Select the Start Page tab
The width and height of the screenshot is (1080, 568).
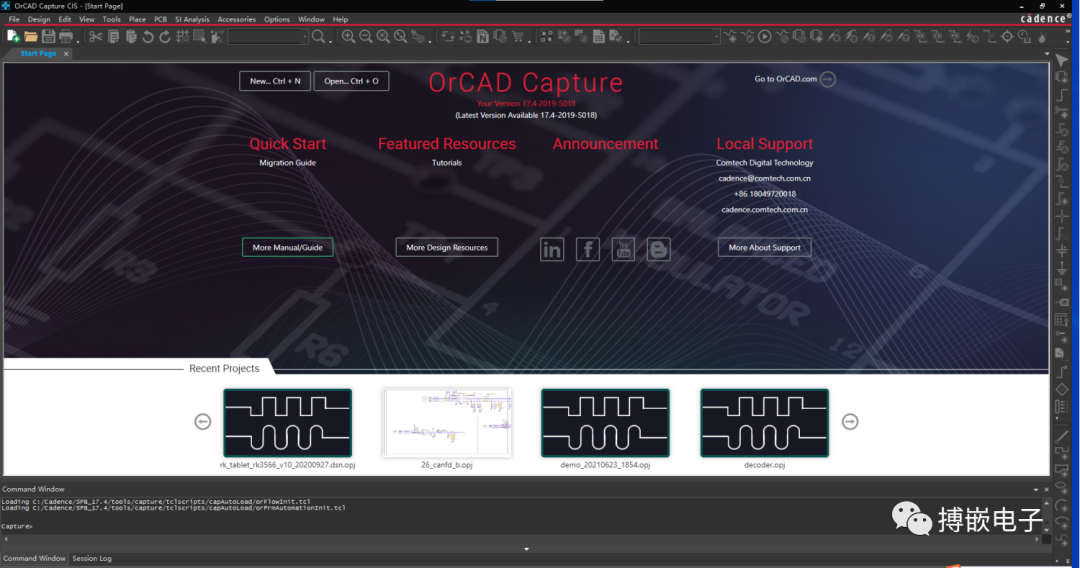coord(38,53)
